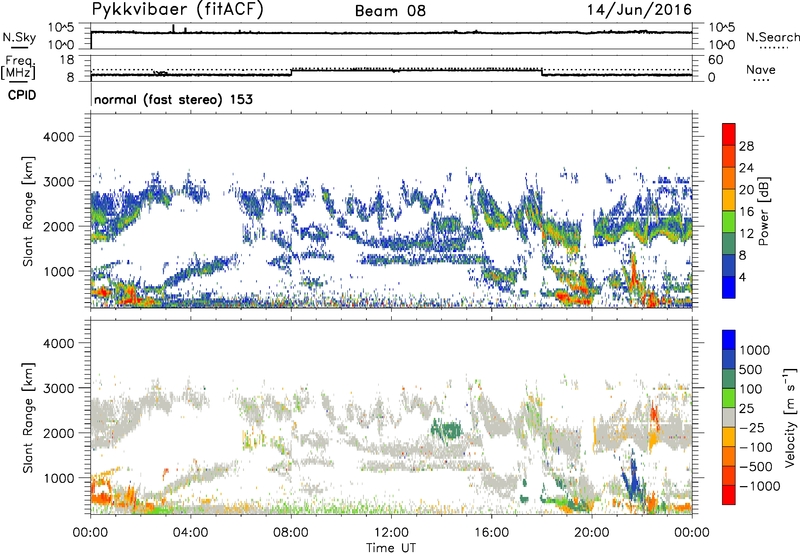The height and width of the screenshot is (554, 800).
Task: Click the -1000 value on velocity scale
Action: [x=759, y=486]
